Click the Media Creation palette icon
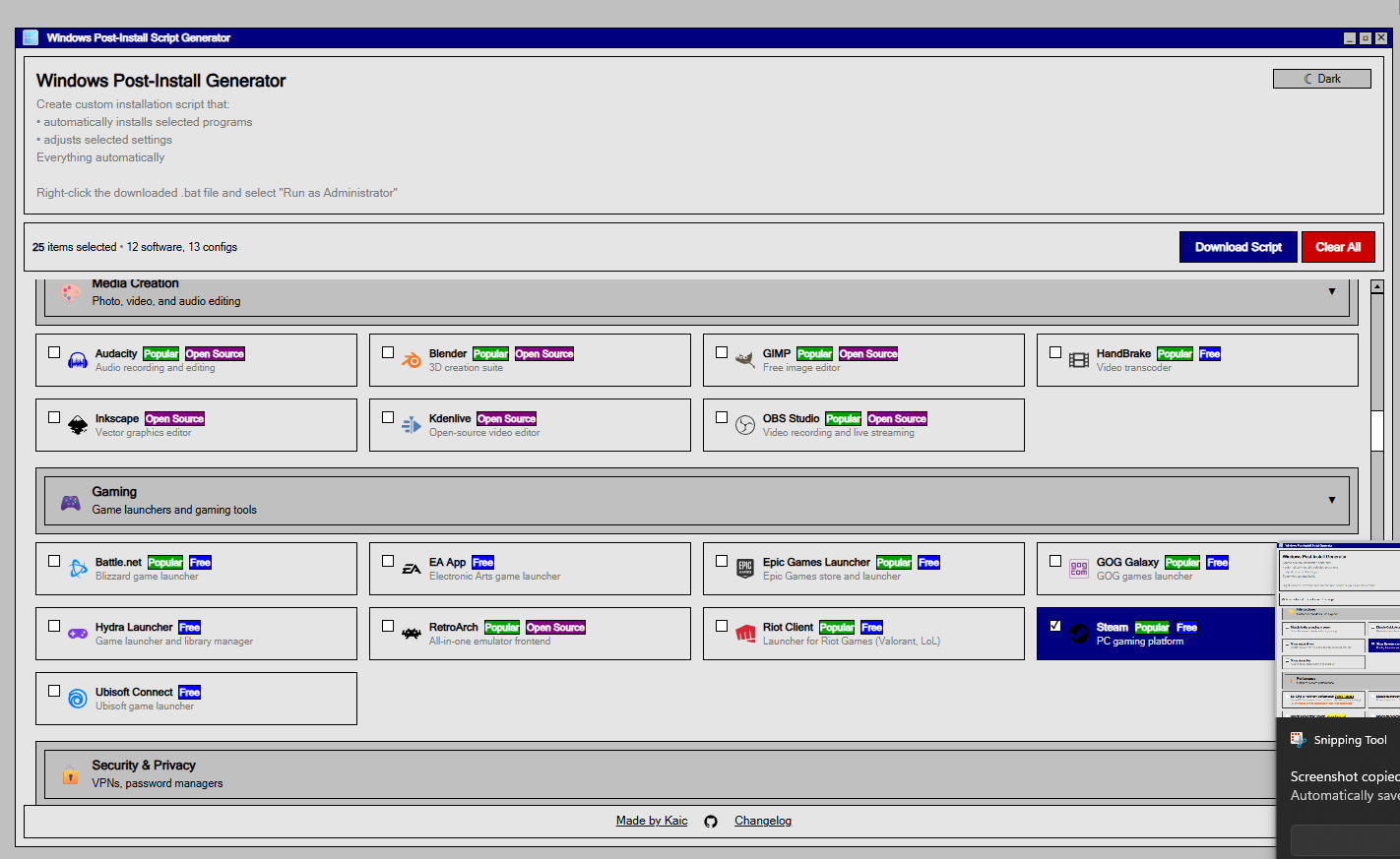The width and height of the screenshot is (1400, 859). click(71, 292)
